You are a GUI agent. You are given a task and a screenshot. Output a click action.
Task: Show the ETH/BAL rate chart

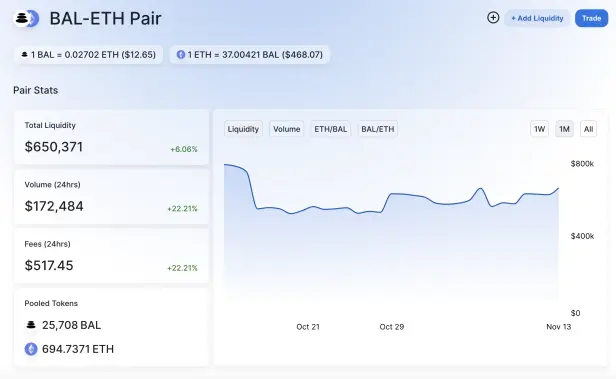(330, 129)
